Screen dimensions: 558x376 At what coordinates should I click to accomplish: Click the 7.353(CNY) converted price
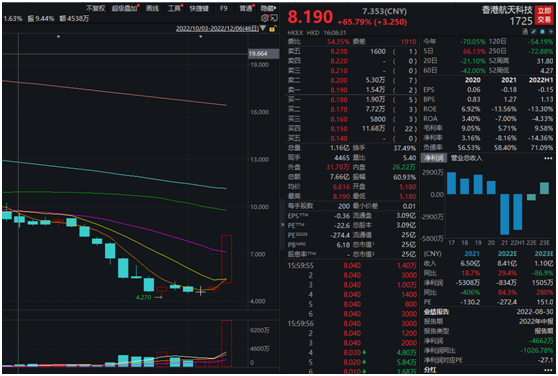[x=385, y=11]
